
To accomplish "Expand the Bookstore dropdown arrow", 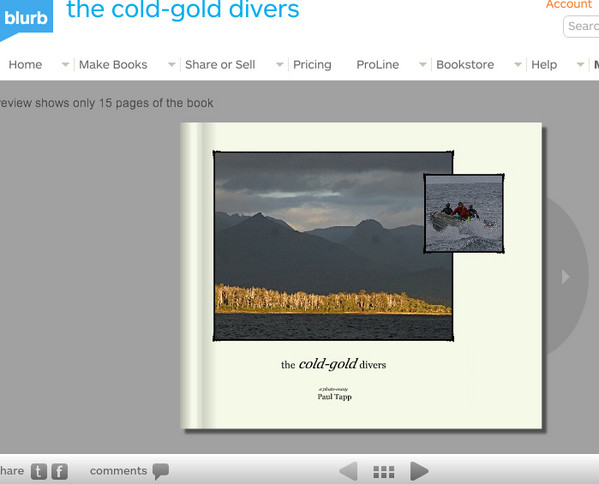I will [518, 65].
